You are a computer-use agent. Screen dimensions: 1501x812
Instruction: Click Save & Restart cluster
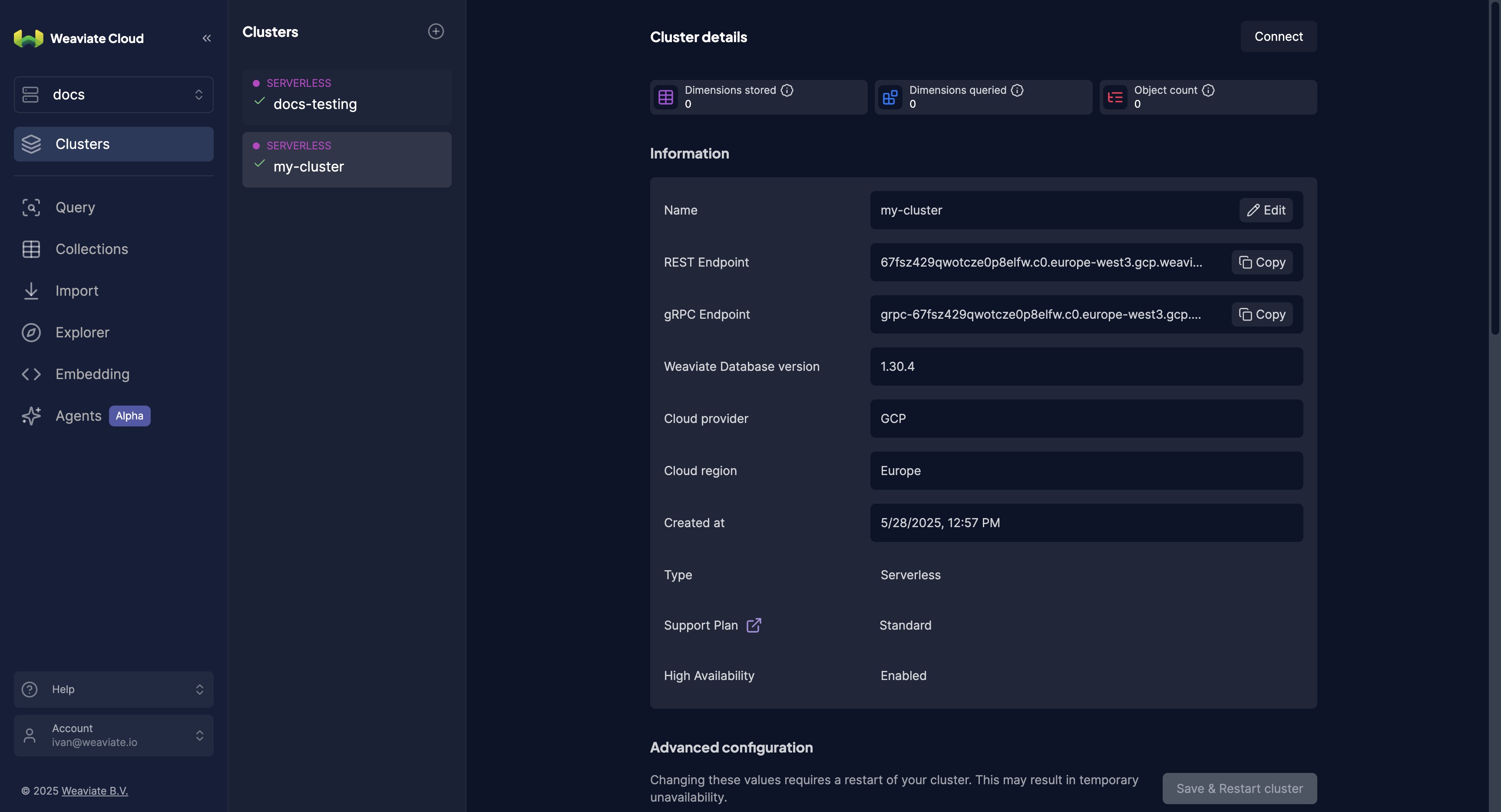coord(1240,789)
